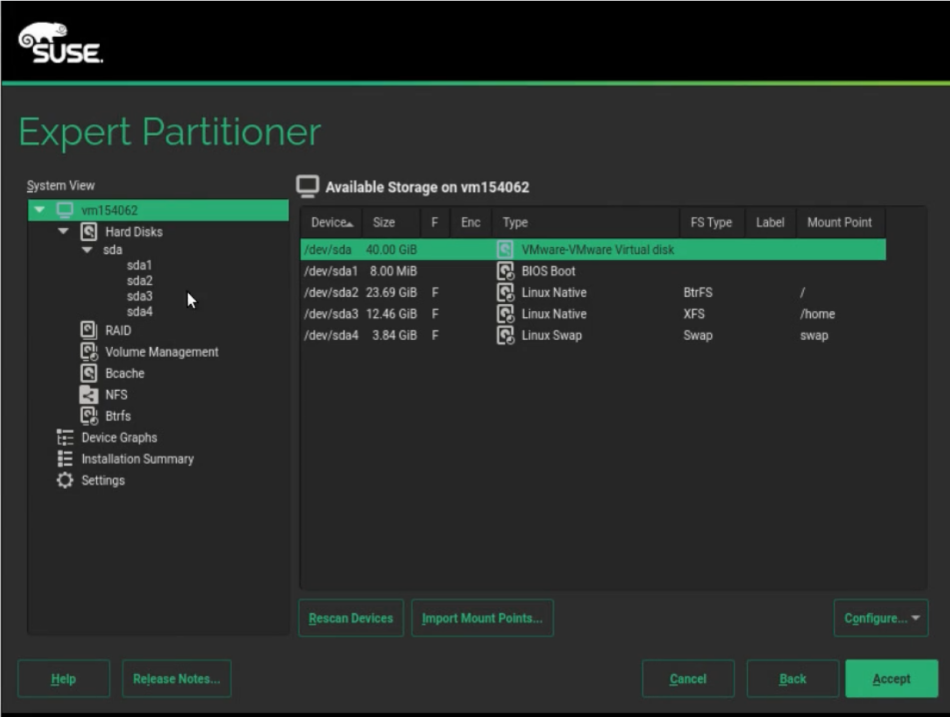This screenshot has height=717, width=950.
Task: Select the /dev/sda2 BtrFS partition row
Action: pyautogui.click(x=590, y=293)
